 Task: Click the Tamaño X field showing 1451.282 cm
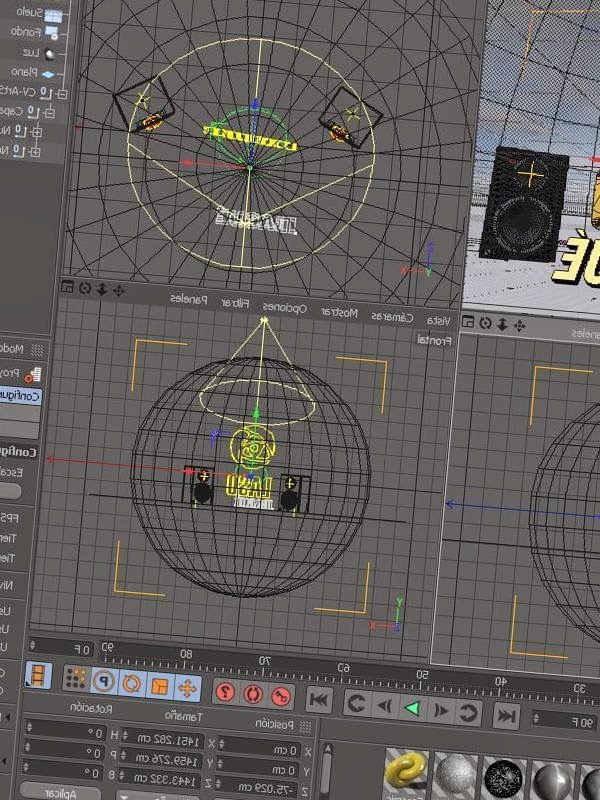(164, 739)
